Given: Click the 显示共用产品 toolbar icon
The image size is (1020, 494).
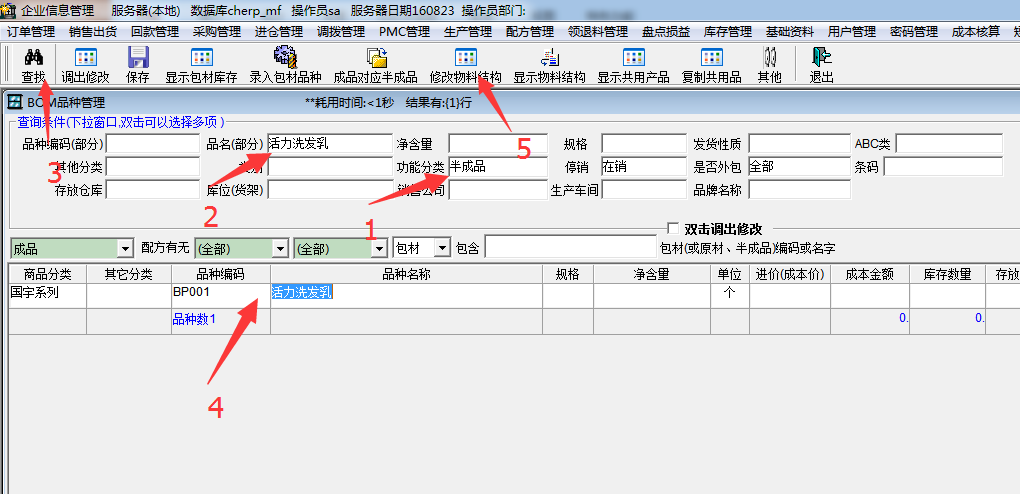Looking at the screenshot, I should pos(633,57).
